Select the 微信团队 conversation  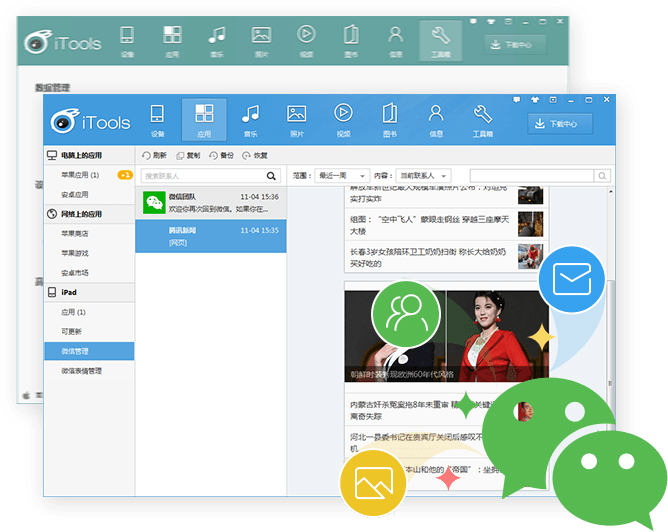pyautogui.click(x=211, y=203)
